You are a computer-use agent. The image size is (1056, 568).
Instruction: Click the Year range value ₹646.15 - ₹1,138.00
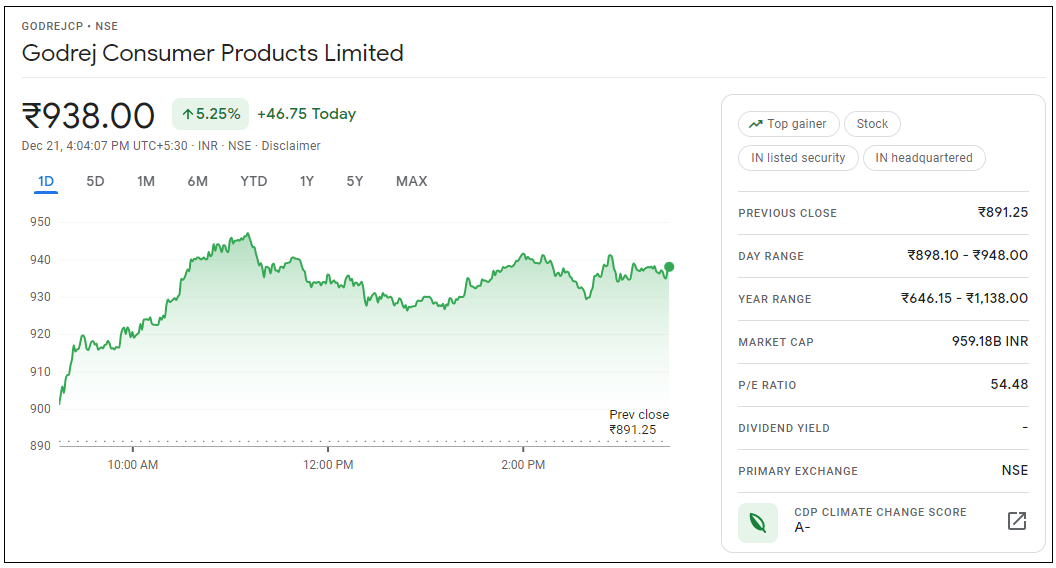pyautogui.click(x=964, y=298)
